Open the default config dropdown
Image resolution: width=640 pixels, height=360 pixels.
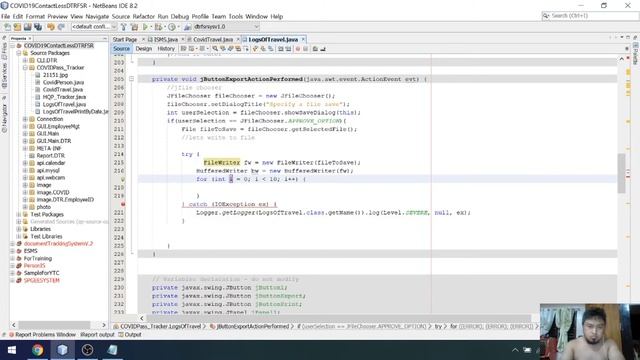[94, 27]
